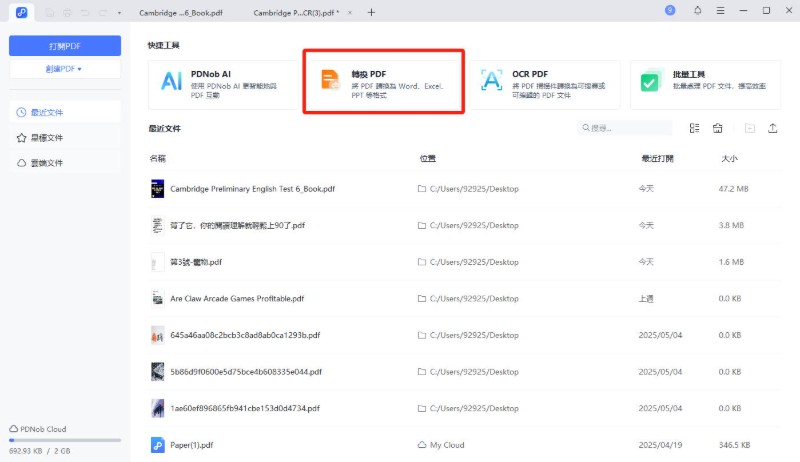Click the save icon in title bar
Viewport: 800px width, 462px height.
49,13
